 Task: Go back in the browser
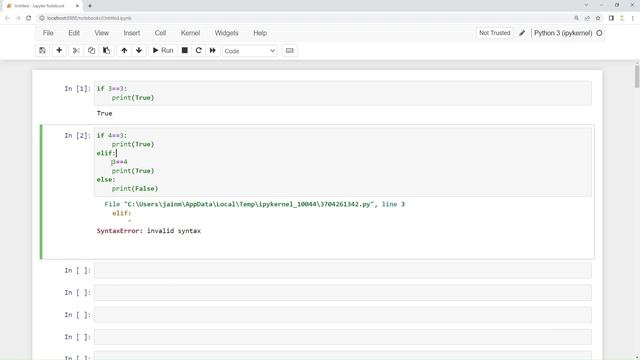pyautogui.click(x=7, y=18)
